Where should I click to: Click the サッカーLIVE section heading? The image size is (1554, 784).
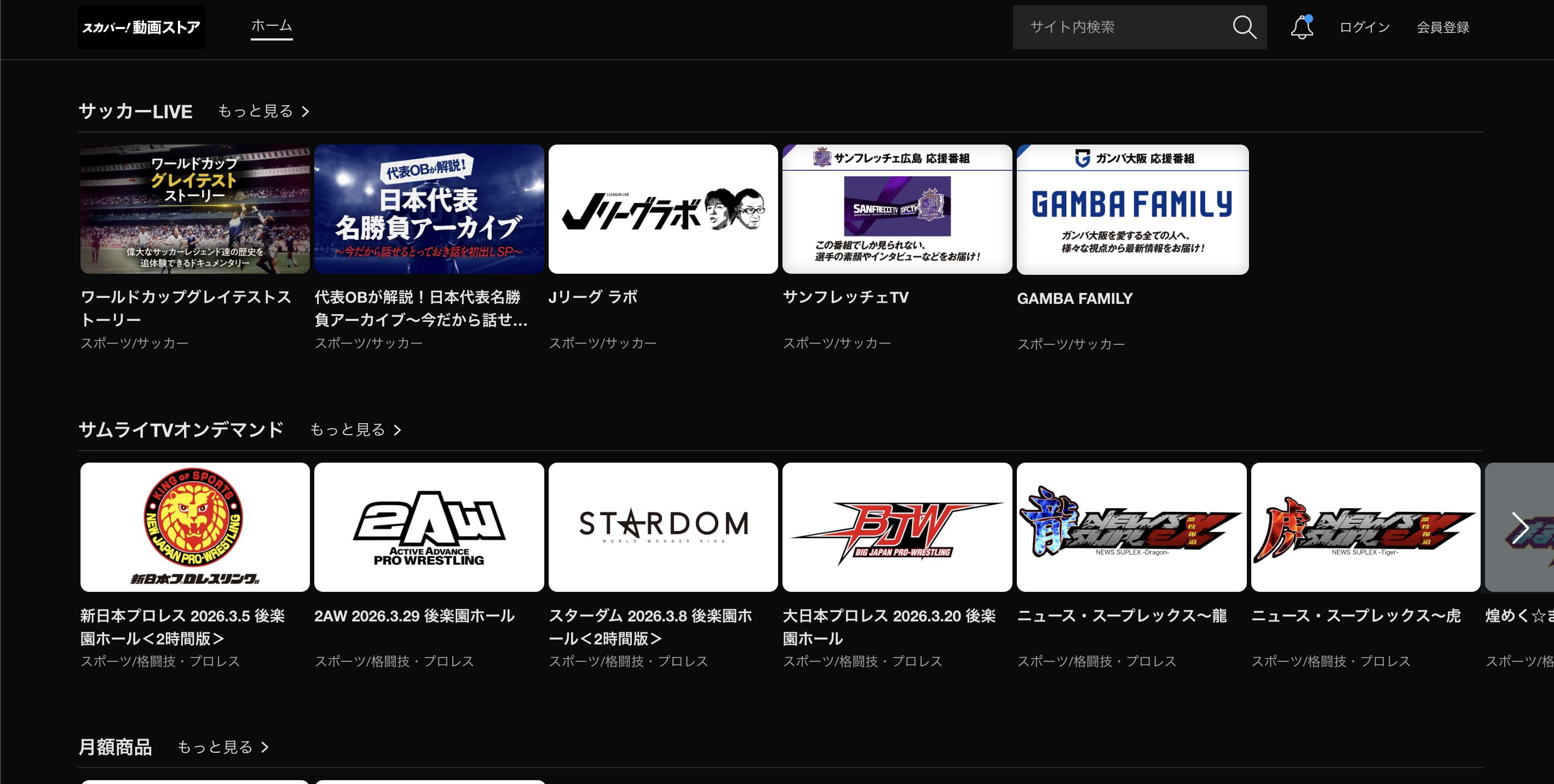point(136,111)
